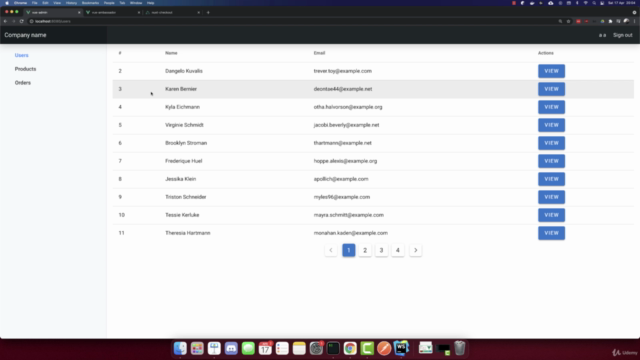Bookmark this page with star icon
This screenshot has height=360, width=640.
coord(568,21)
